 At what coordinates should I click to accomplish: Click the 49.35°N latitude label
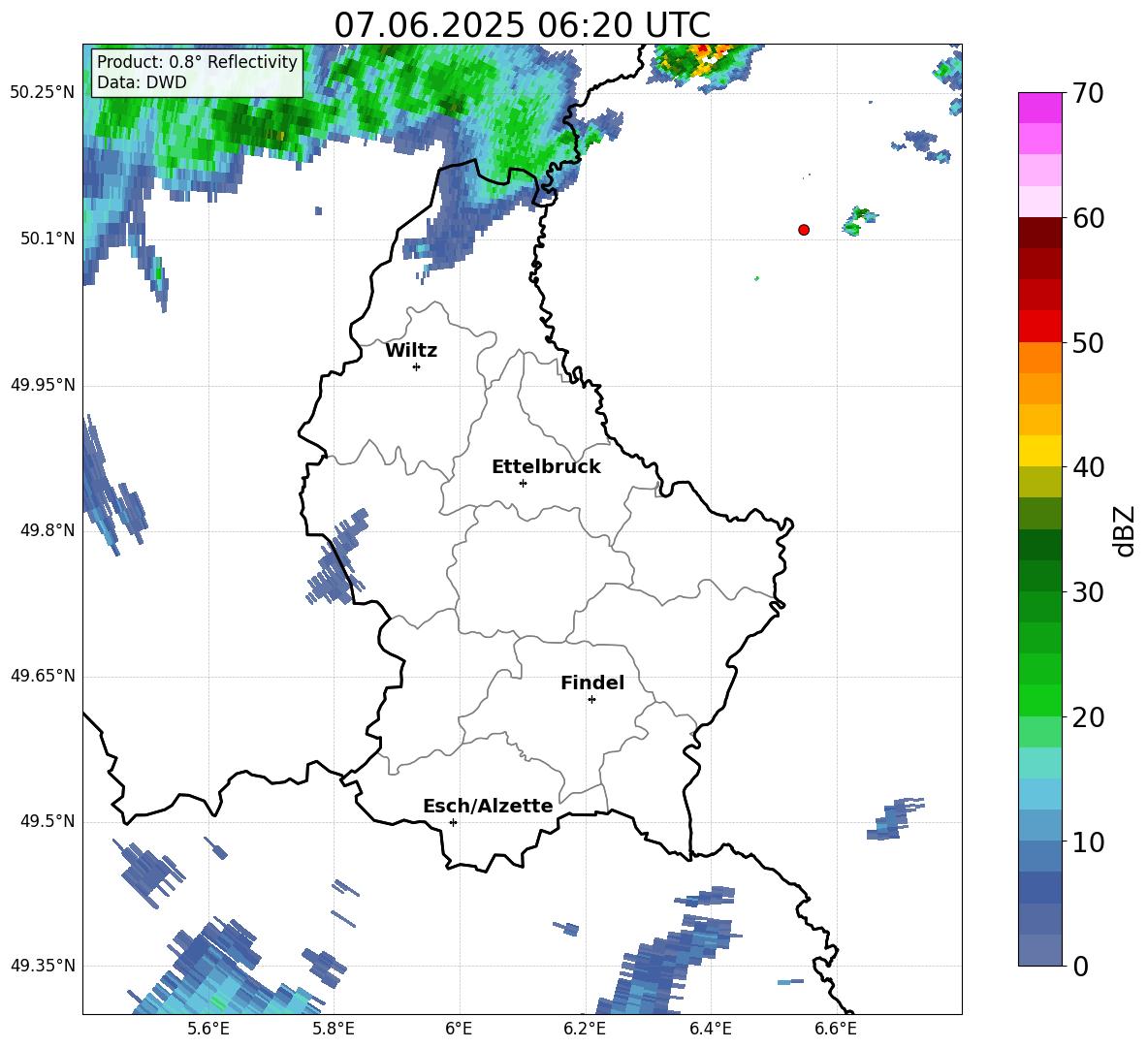coord(43,966)
